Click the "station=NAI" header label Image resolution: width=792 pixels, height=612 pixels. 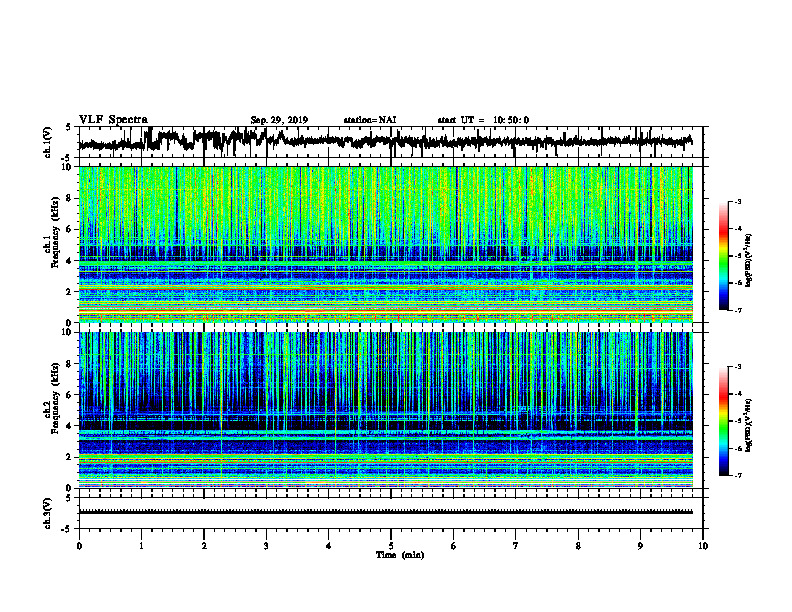coord(370,120)
